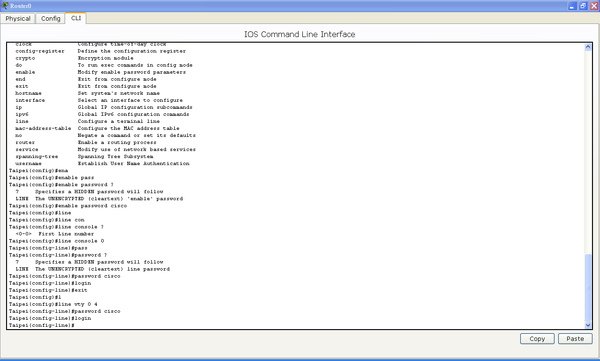This screenshot has width=600, height=361.
Task: Click the 'line console 0' command line
Action: [x=56, y=241]
